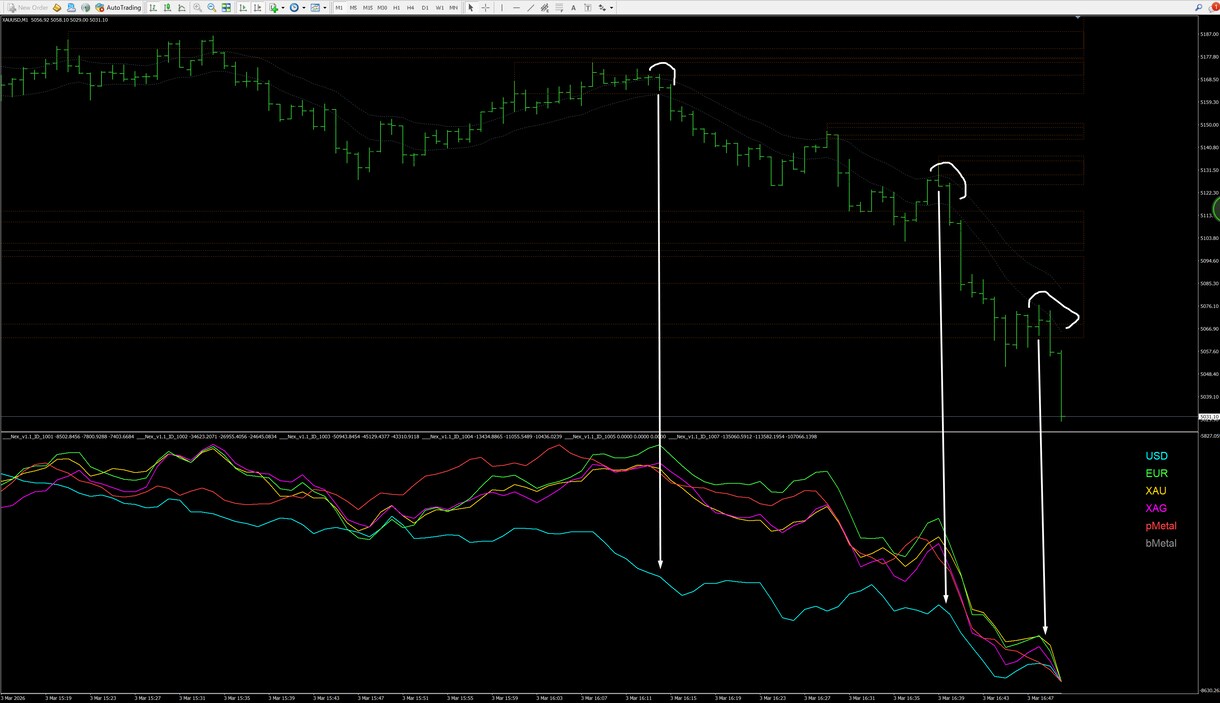The height and width of the screenshot is (703, 1220).
Task: Click the periodicity clock icon
Action: [294, 7]
